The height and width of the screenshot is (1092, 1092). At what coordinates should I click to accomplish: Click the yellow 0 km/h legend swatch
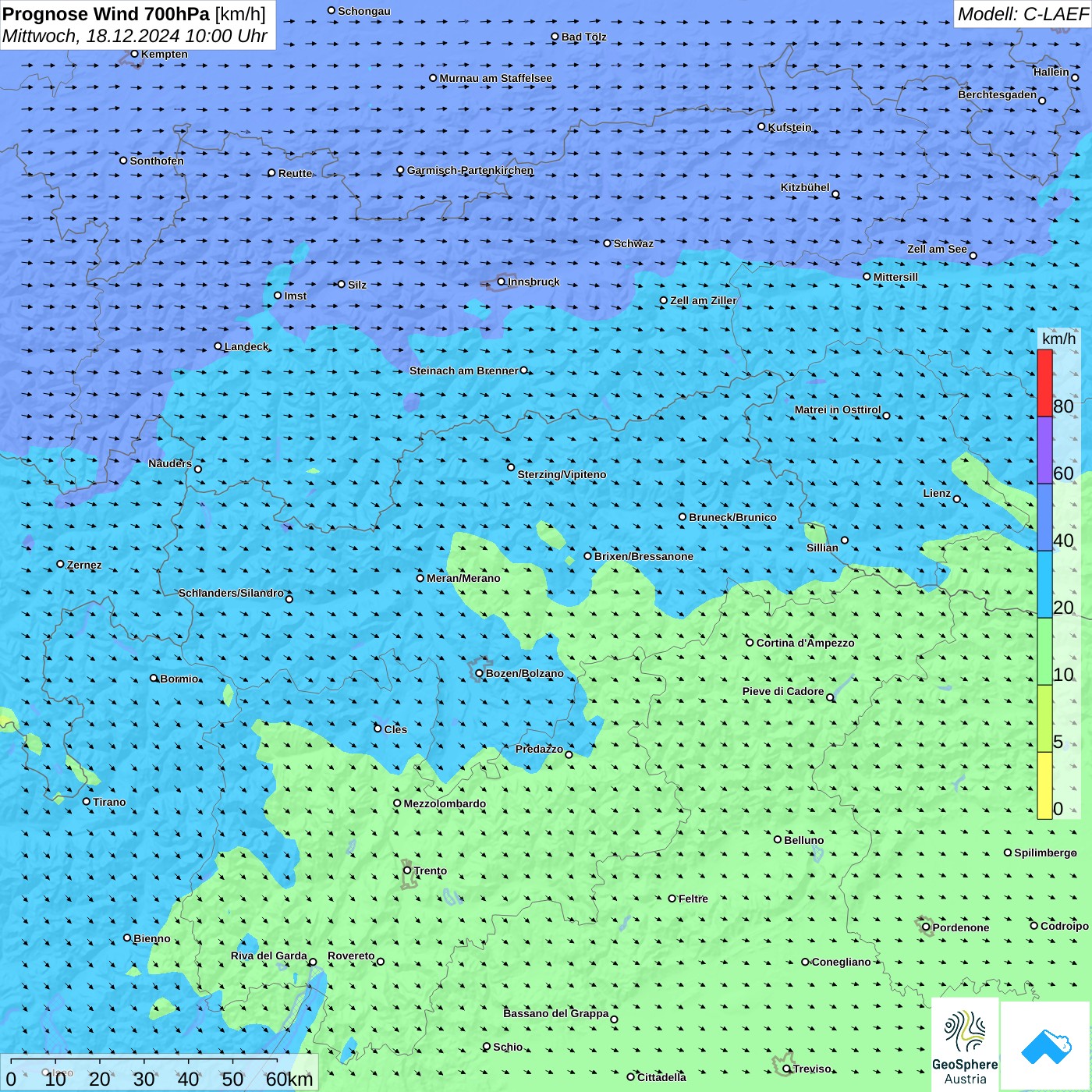[x=1044, y=785]
